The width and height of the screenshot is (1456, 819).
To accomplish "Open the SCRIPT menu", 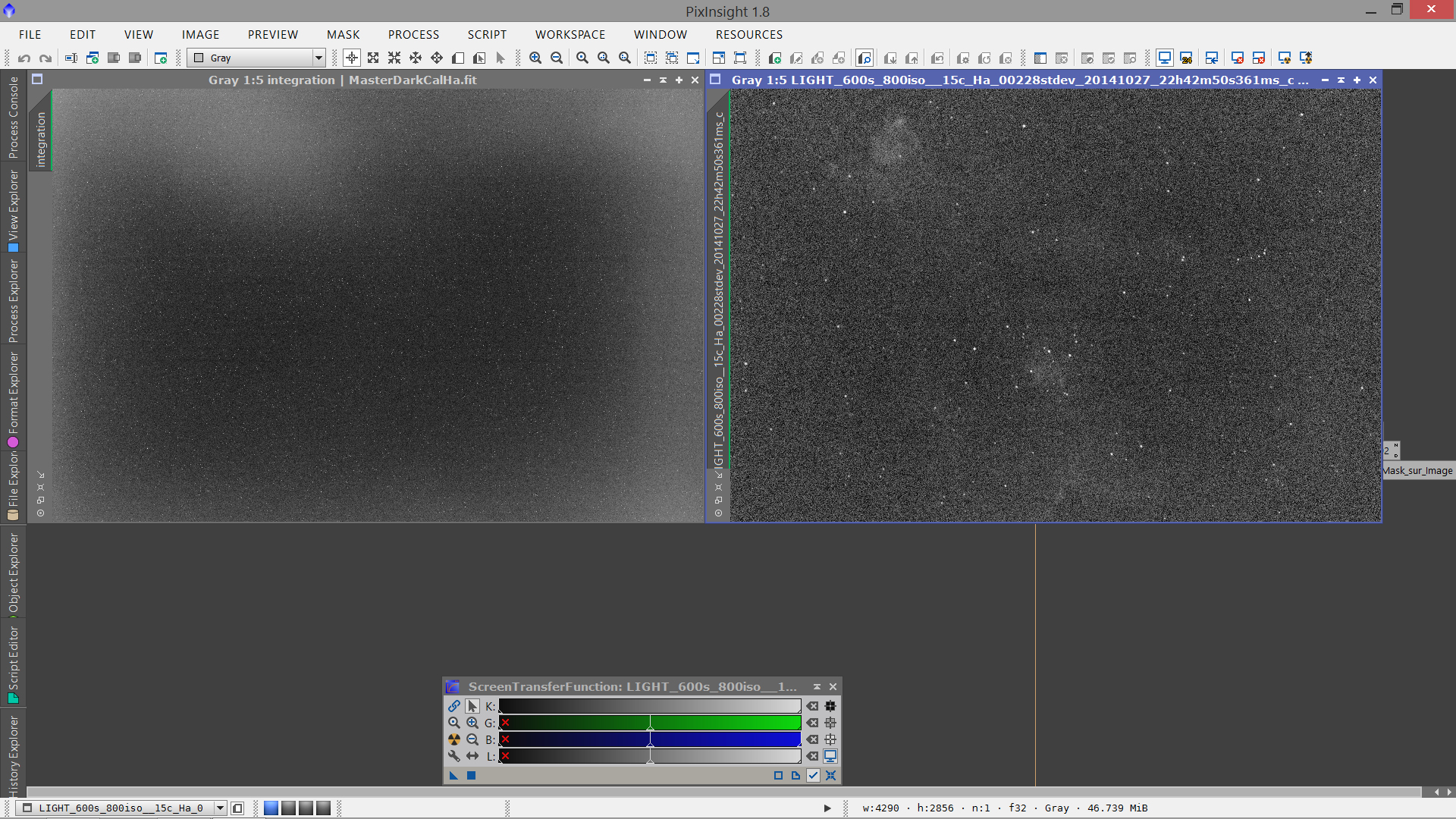I will click(x=487, y=34).
